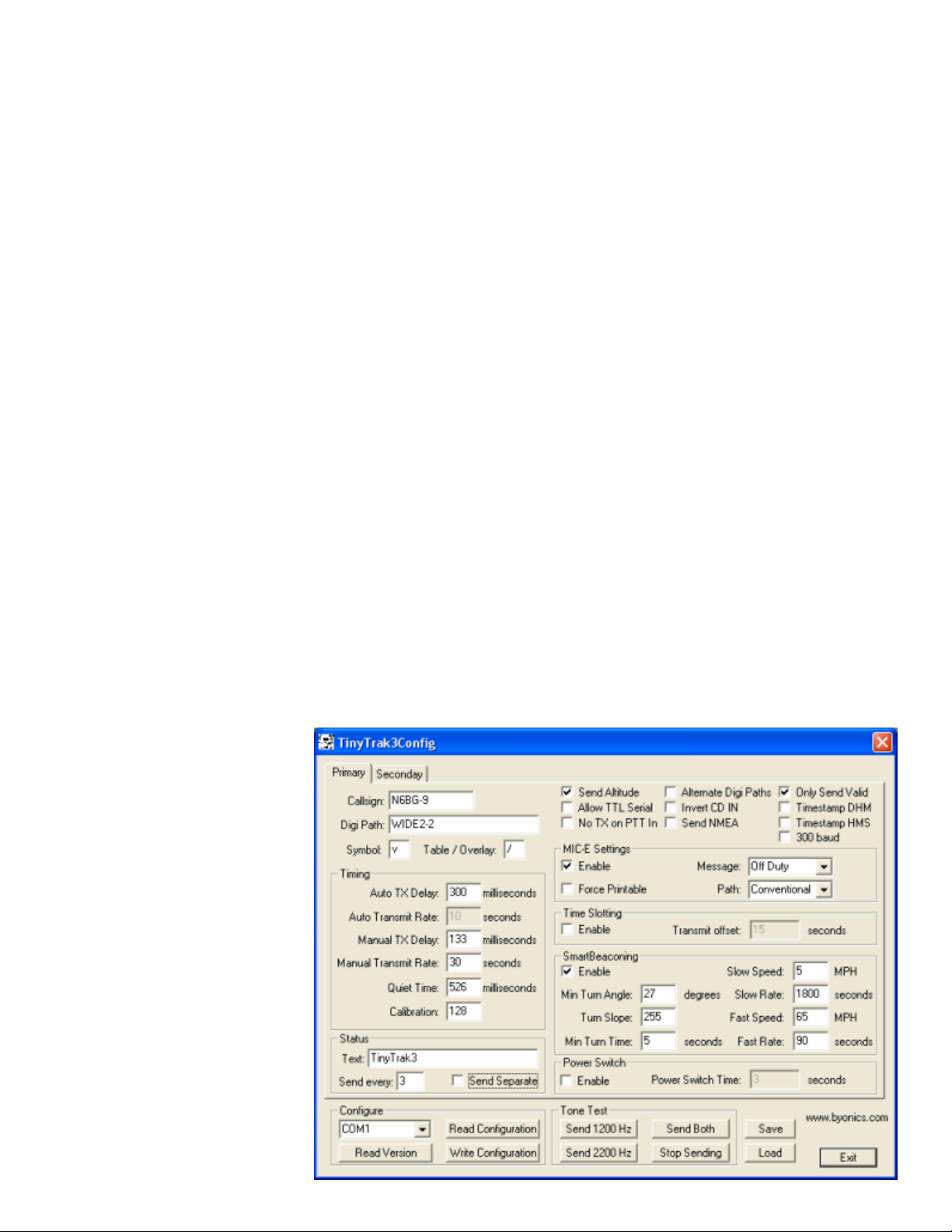Click the TinyTrak3Config title bar app icon
Viewport: 952px width, 1232px height.
[326, 742]
